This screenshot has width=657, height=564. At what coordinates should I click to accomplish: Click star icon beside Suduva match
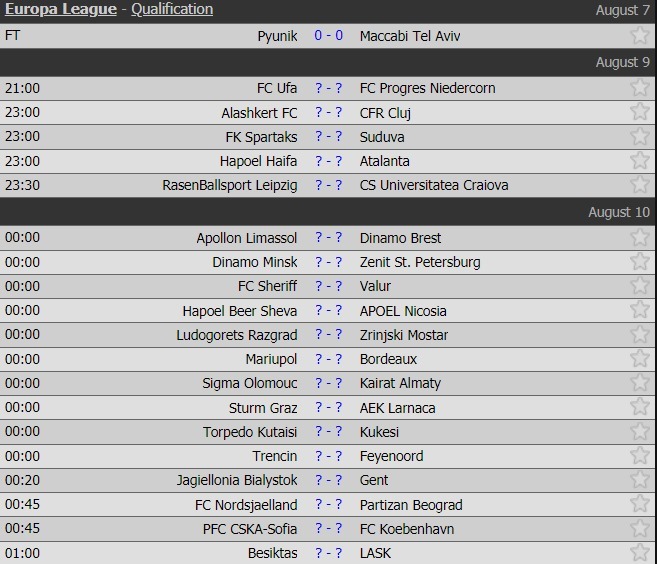point(640,137)
